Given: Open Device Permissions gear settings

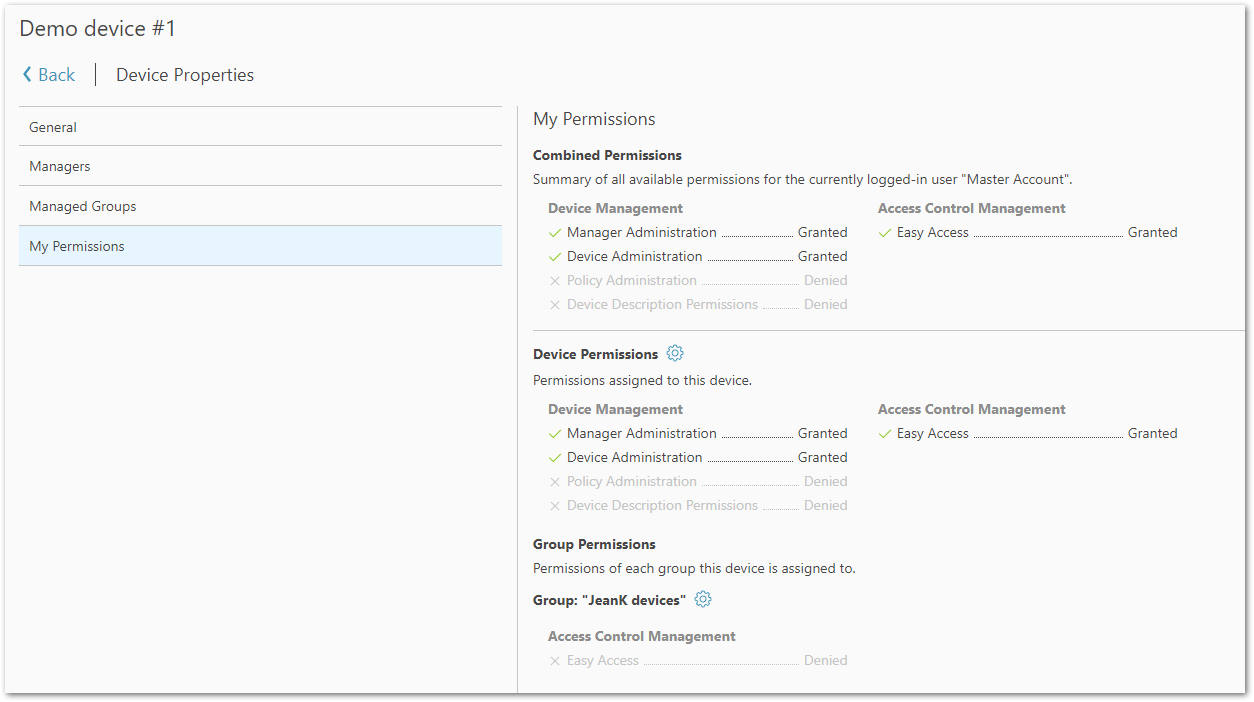Looking at the screenshot, I should point(675,353).
